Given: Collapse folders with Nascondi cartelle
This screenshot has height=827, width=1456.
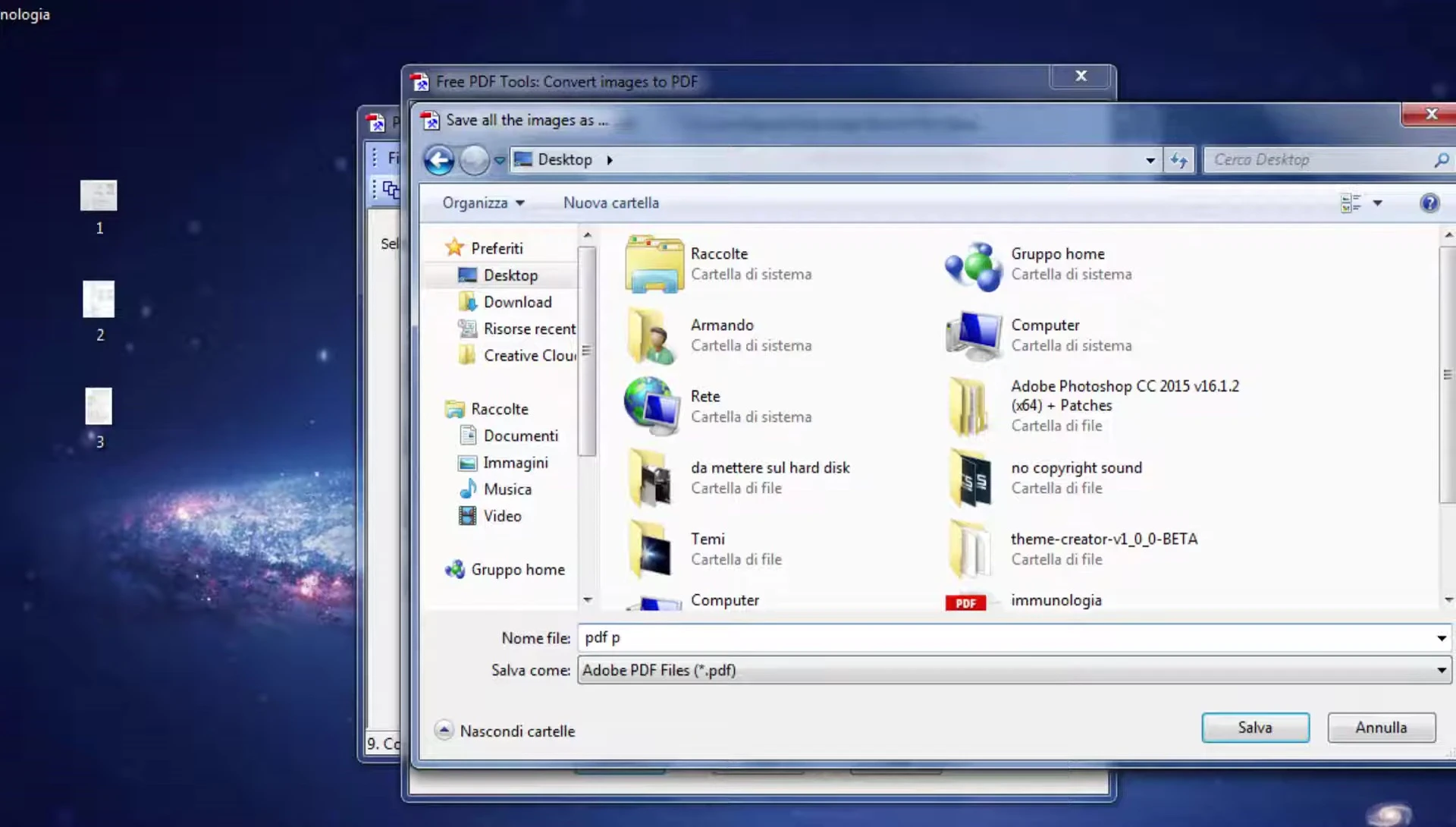Looking at the screenshot, I should [505, 731].
